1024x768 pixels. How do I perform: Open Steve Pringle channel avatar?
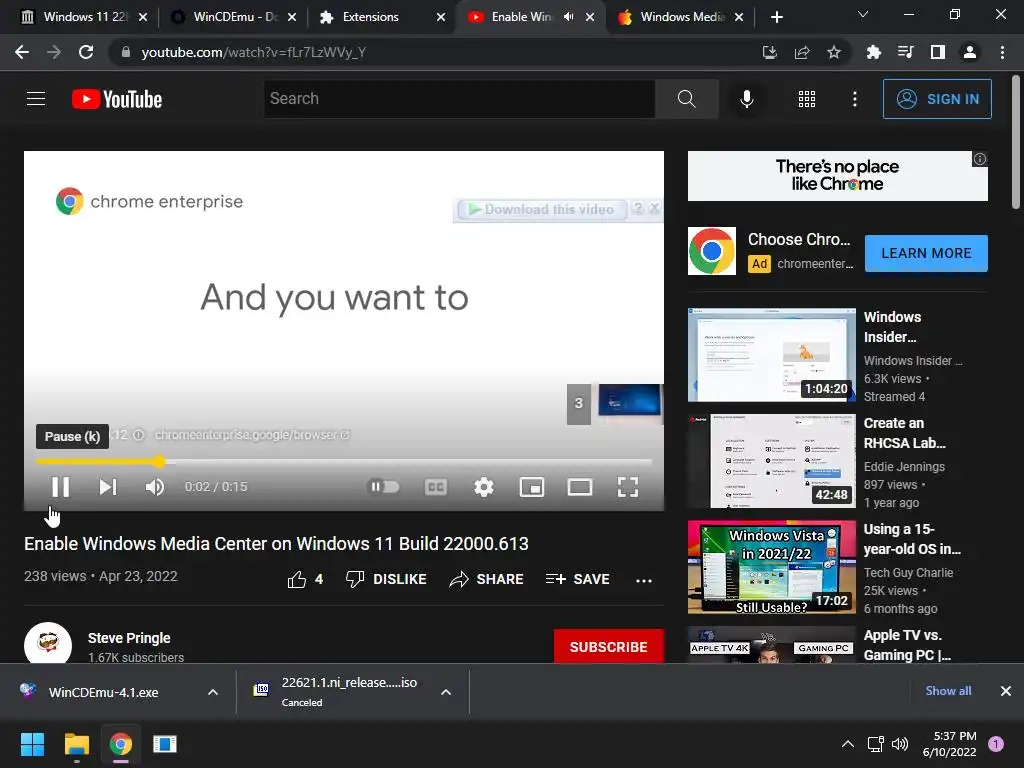pyautogui.click(x=48, y=645)
